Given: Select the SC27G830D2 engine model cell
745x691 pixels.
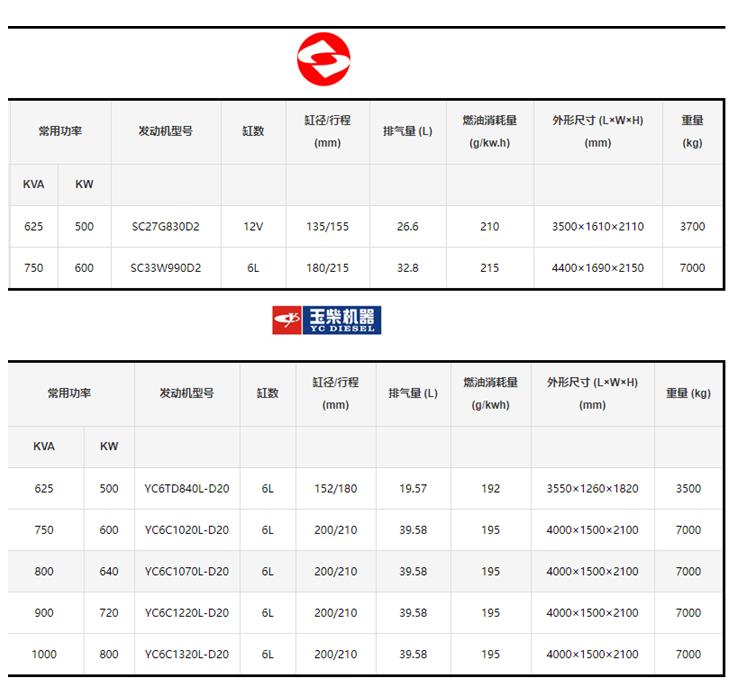Looking at the screenshot, I should pyautogui.click(x=166, y=226).
